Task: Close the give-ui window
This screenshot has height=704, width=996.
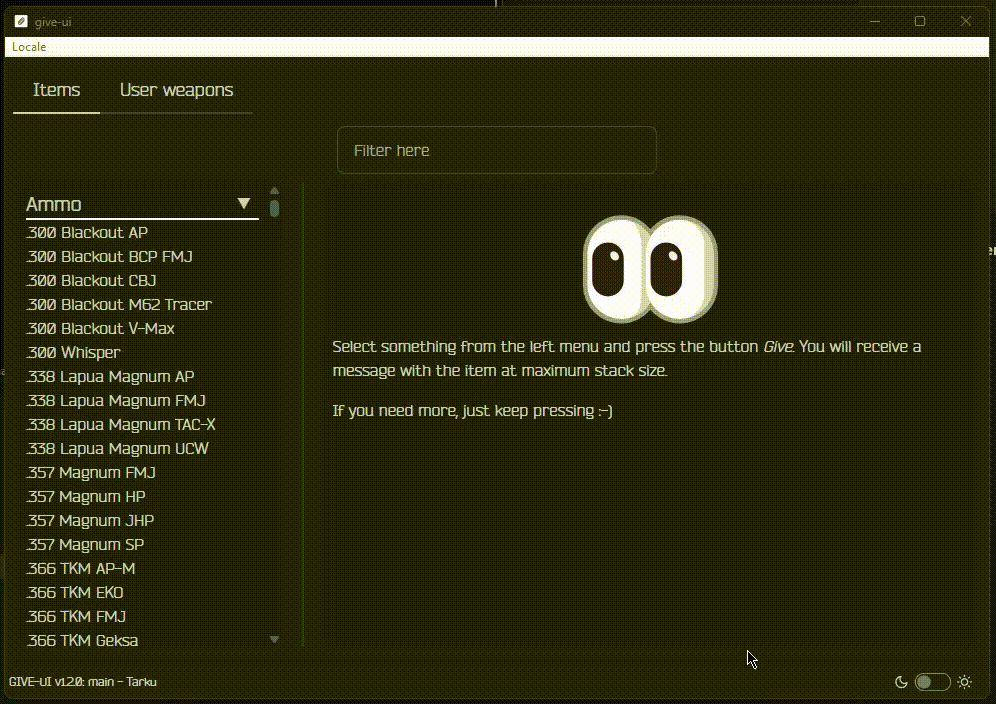Action: pyautogui.click(x=966, y=22)
